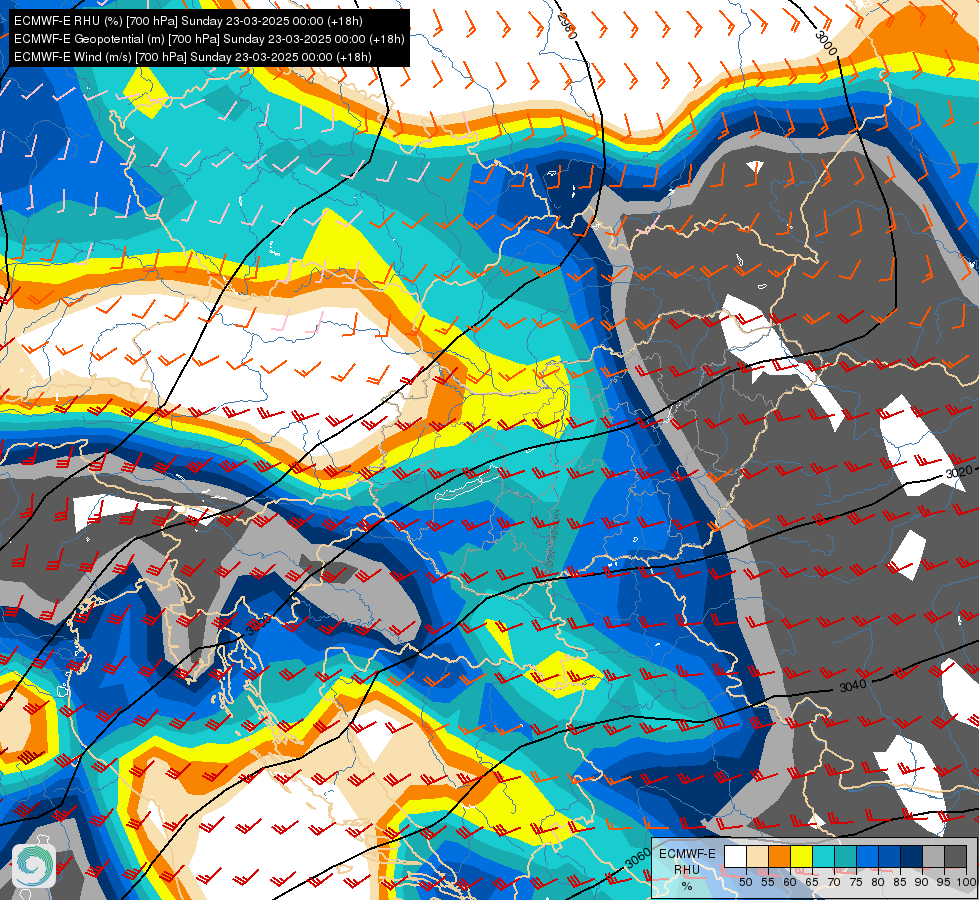Pick the teal 70-75 legend swatch
This screenshot has width=979, height=900.
845,856
